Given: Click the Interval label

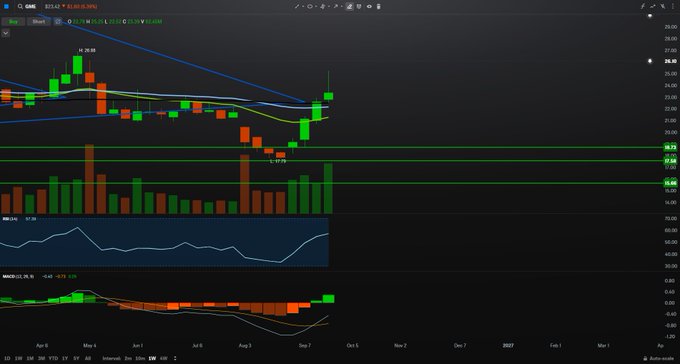Looking at the screenshot, I should point(111,358).
